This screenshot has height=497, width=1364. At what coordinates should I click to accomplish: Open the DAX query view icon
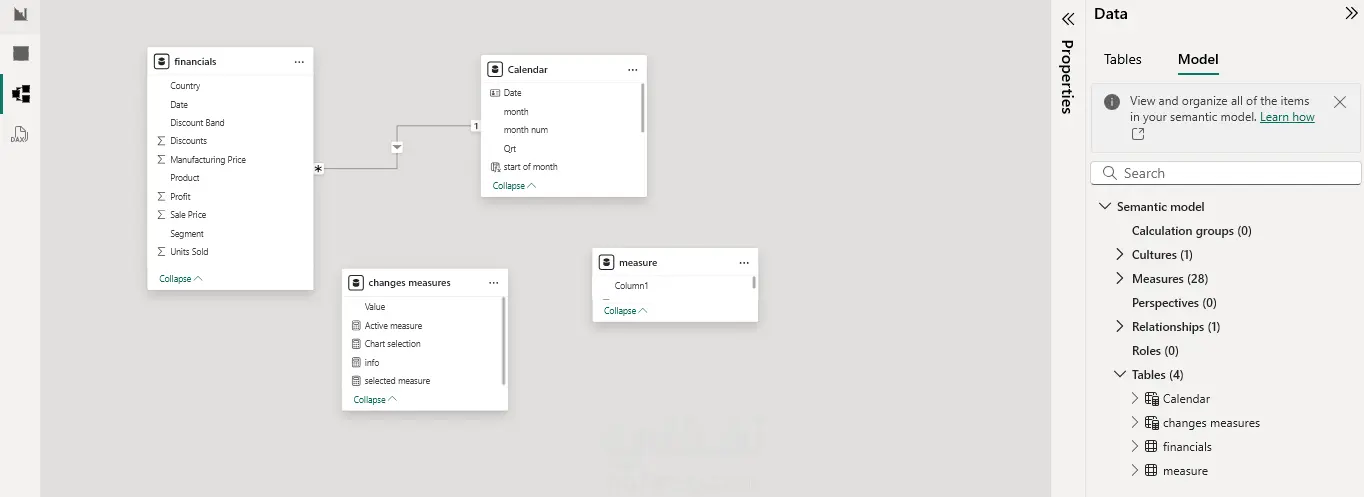pyautogui.click(x=19, y=134)
